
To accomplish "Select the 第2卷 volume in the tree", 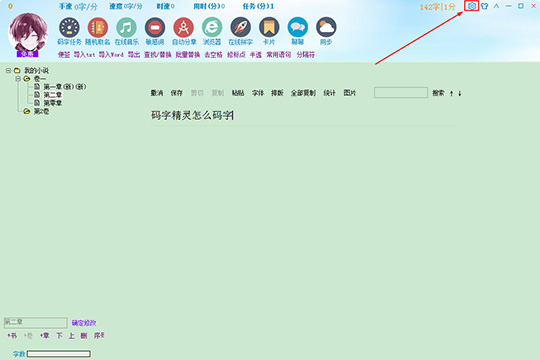I will pos(41,111).
